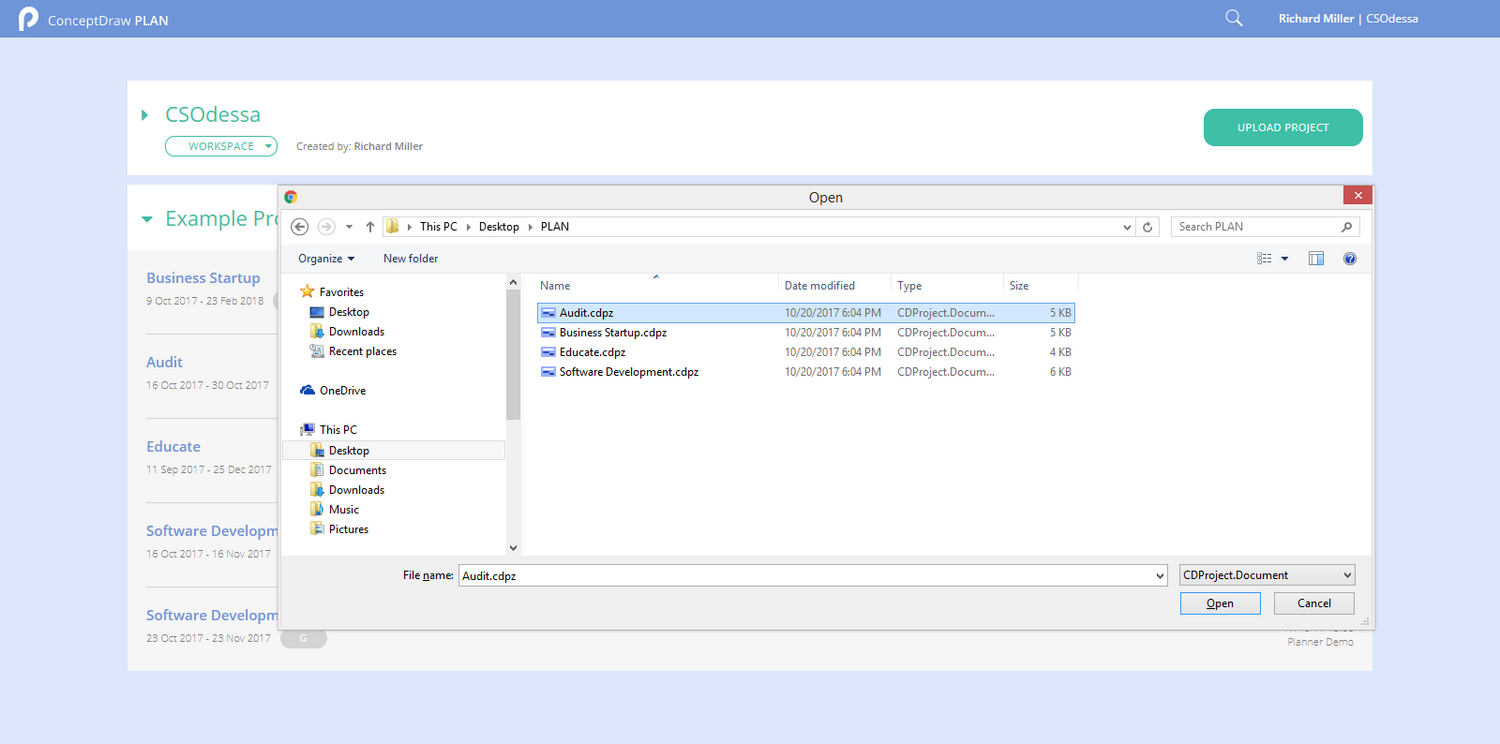Screen dimensions: 1500x744
Task: Click Richard Miller | CSOdessa account link
Action: (x=1348, y=19)
